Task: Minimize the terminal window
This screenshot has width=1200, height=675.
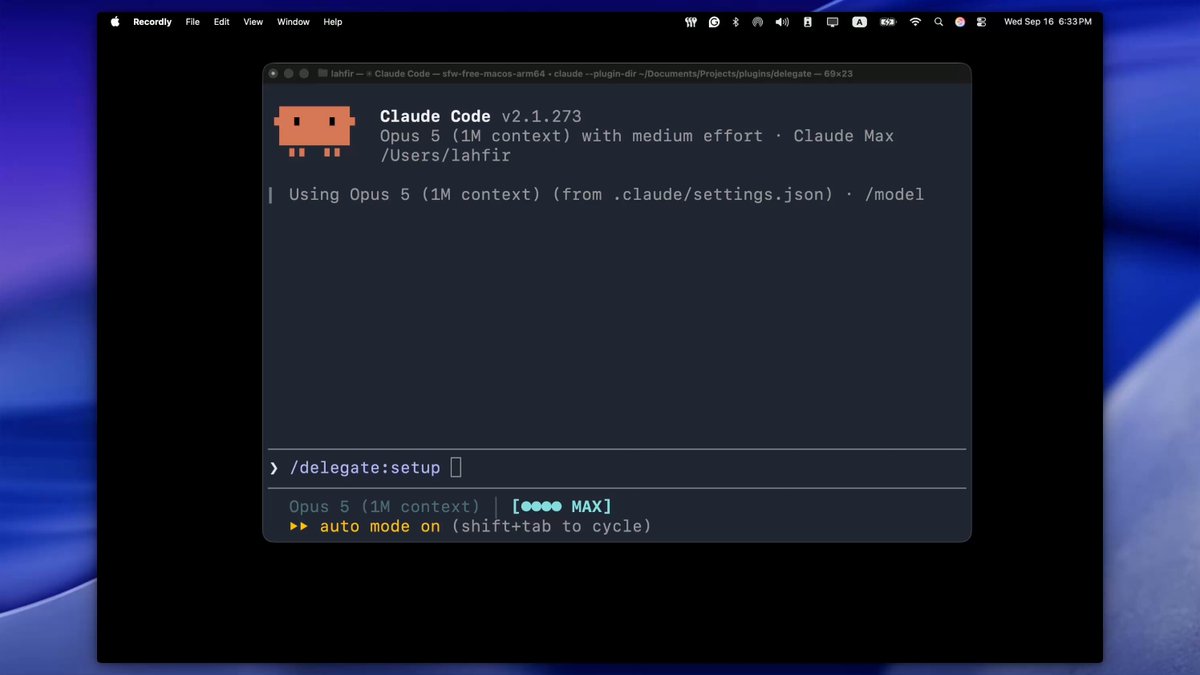Action: [x=289, y=74]
